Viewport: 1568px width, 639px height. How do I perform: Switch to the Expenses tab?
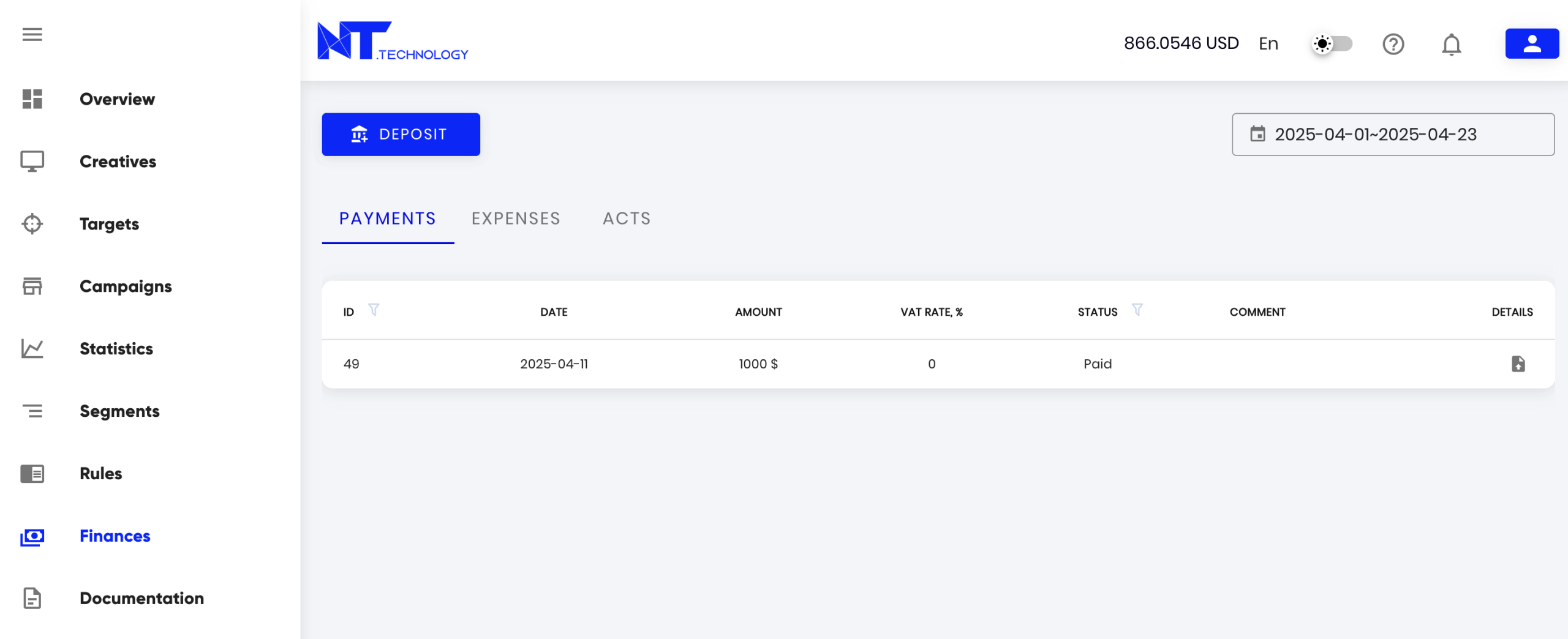coord(516,219)
